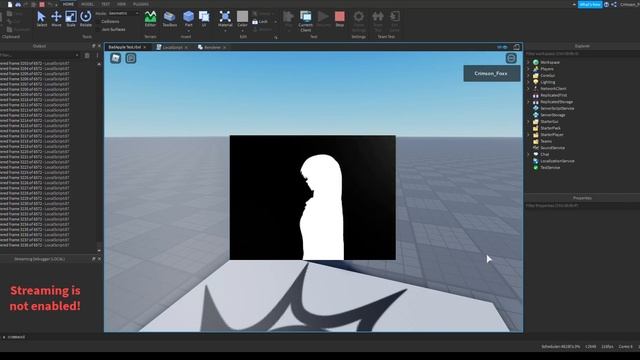Click the red stop icon in quick access bar
The image size is (640, 360).
tap(42, 4)
